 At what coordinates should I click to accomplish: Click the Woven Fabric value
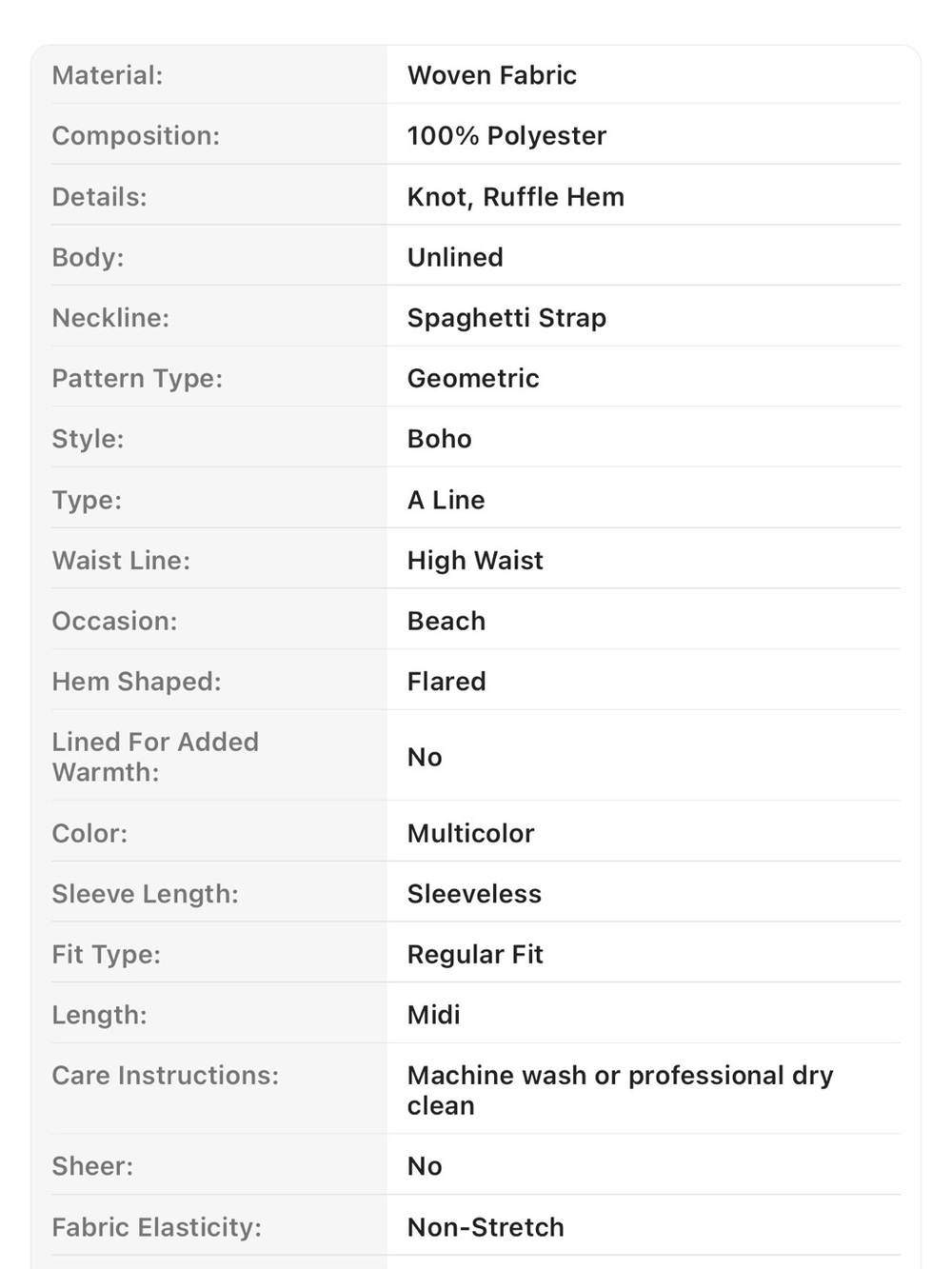[492, 75]
